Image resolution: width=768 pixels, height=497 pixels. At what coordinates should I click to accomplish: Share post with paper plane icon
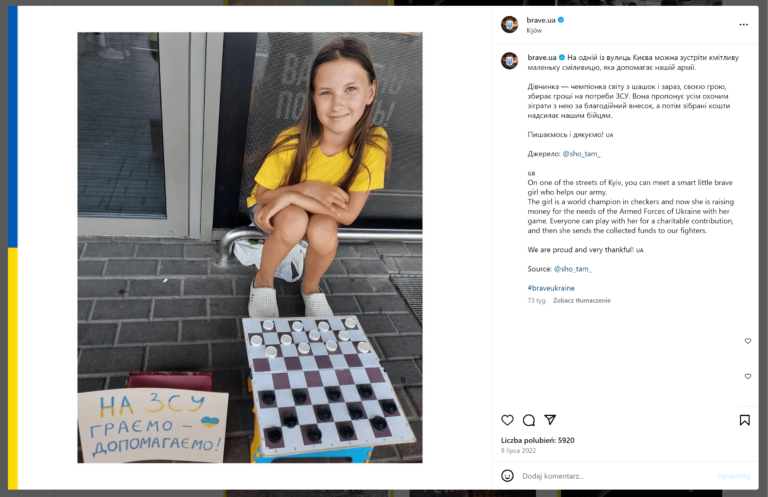pyautogui.click(x=550, y=420)
